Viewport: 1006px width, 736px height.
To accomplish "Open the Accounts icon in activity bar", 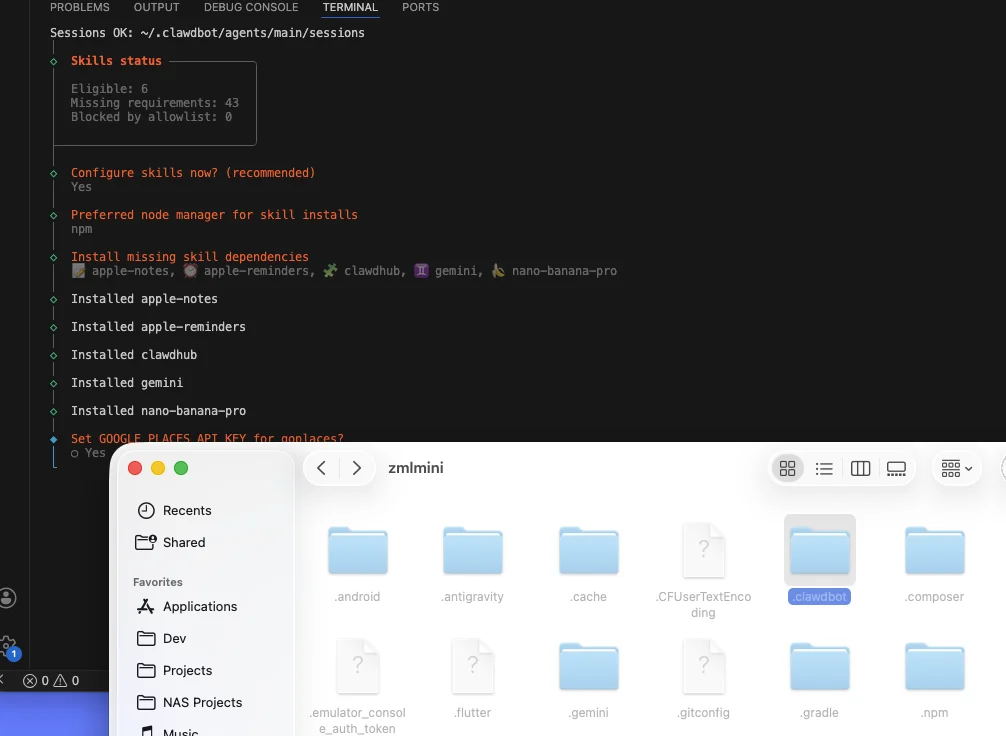I will coord(8,598).
